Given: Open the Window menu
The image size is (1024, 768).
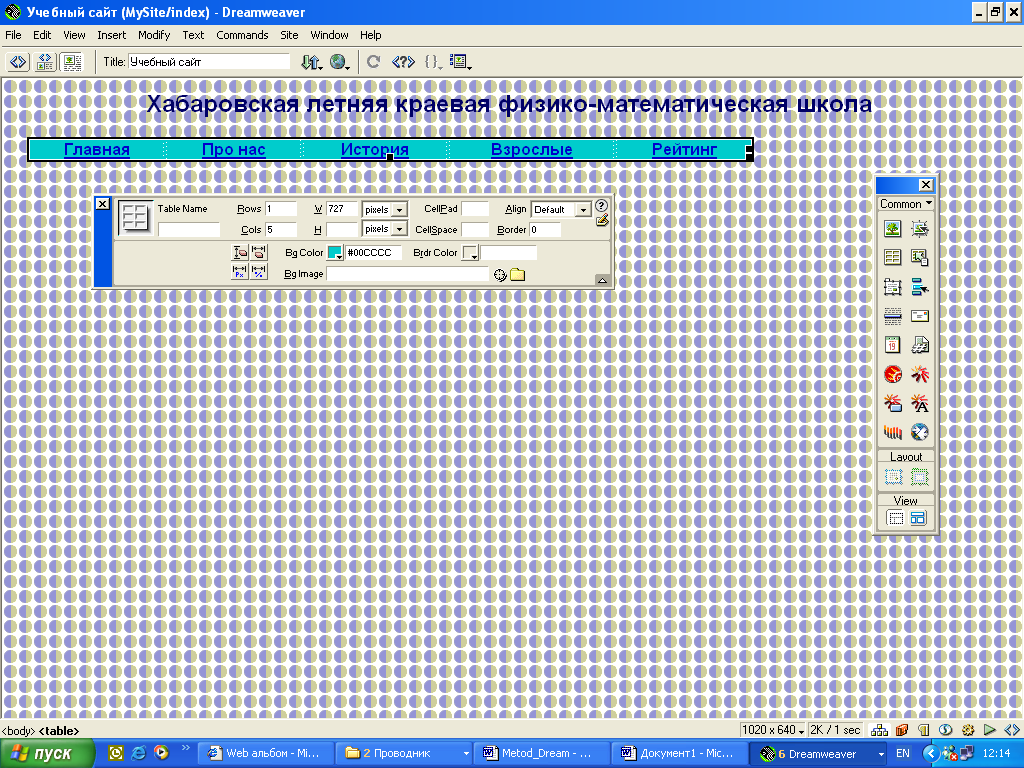Looking at the screenshot, I should 329,35.
